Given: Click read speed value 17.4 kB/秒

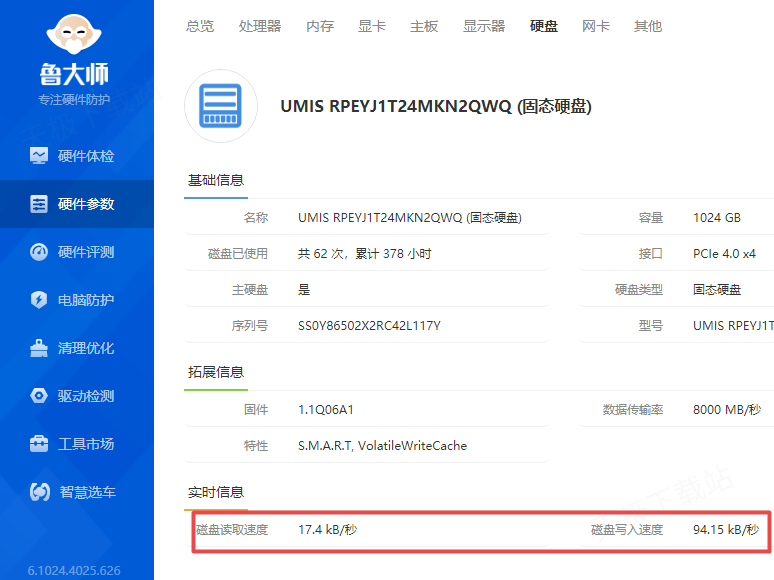Looking at the screenshot, I should pos(327,530).
